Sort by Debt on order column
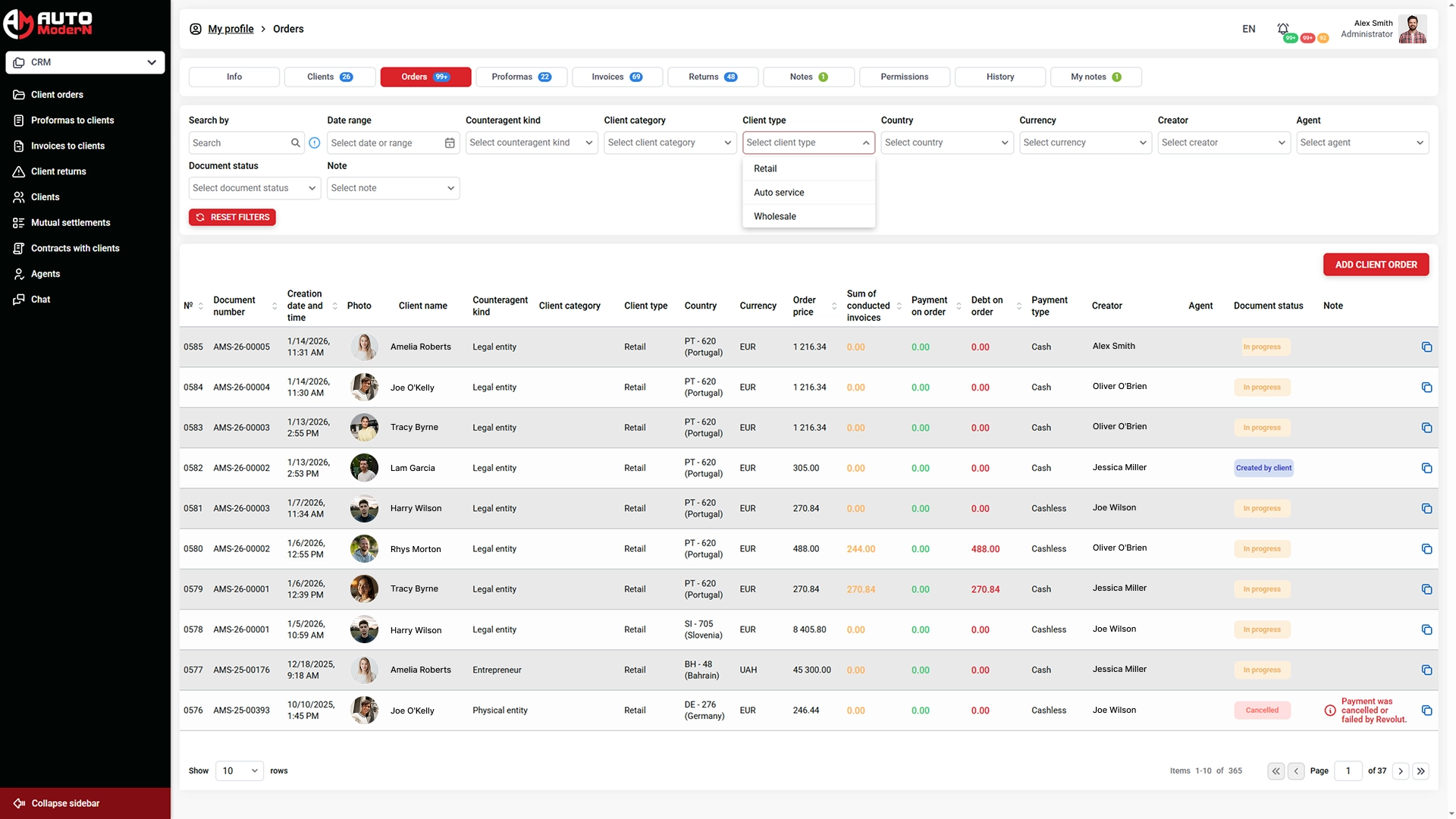1456x819 pixels. 1018,306
